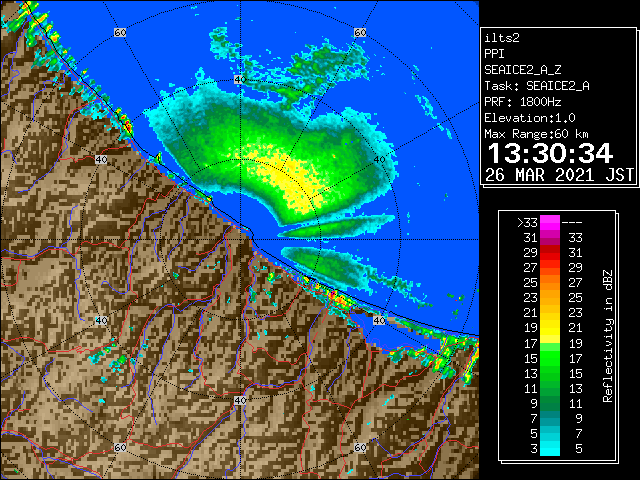Screen dimensions: 640x480
Task: Pick the magenta >33 dBZ color swatch
Action: (x=550, y=222)
